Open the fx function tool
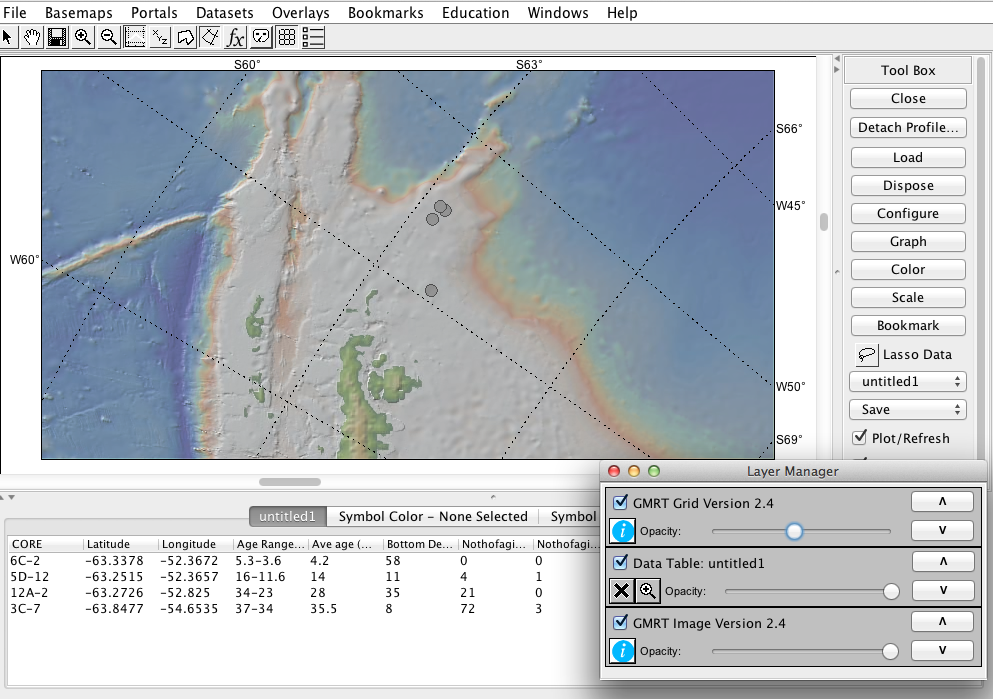993x699 pixels. pos(235,38)
